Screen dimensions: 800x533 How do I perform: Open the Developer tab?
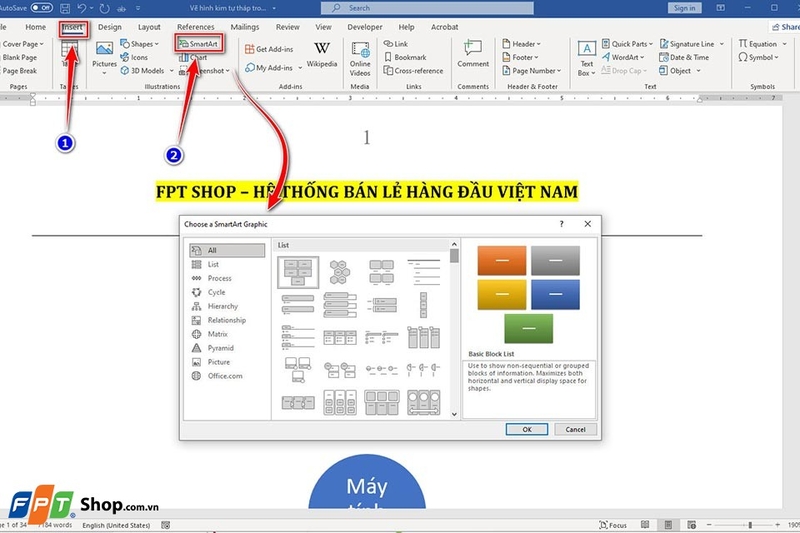pos(365,27)
